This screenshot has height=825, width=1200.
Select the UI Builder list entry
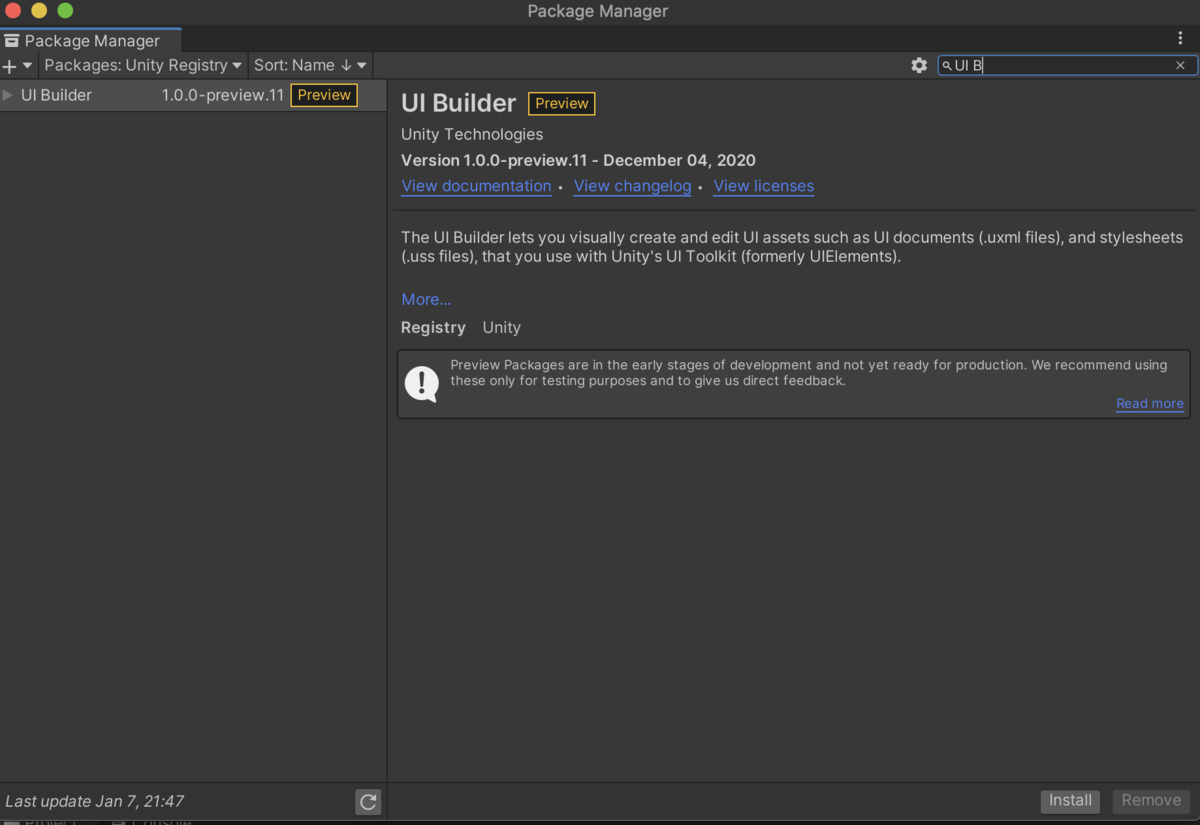[x=193, y=95]
